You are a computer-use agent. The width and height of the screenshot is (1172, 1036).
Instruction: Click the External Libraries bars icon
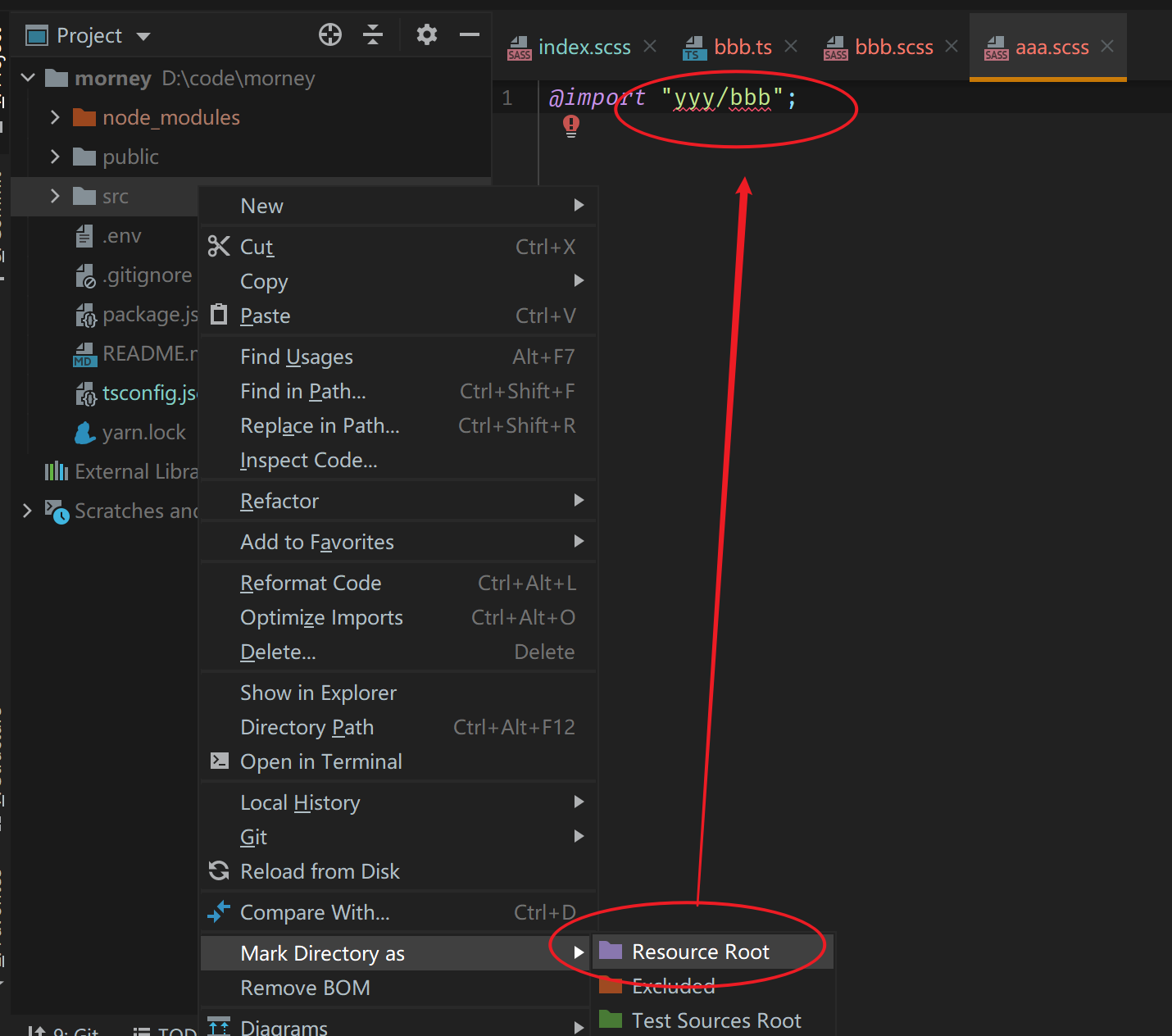[56, 471]
